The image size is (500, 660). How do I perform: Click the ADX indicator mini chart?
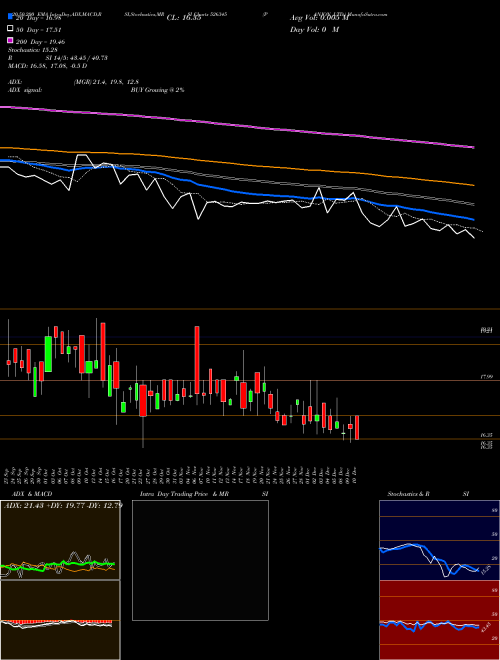coord(60,540)
